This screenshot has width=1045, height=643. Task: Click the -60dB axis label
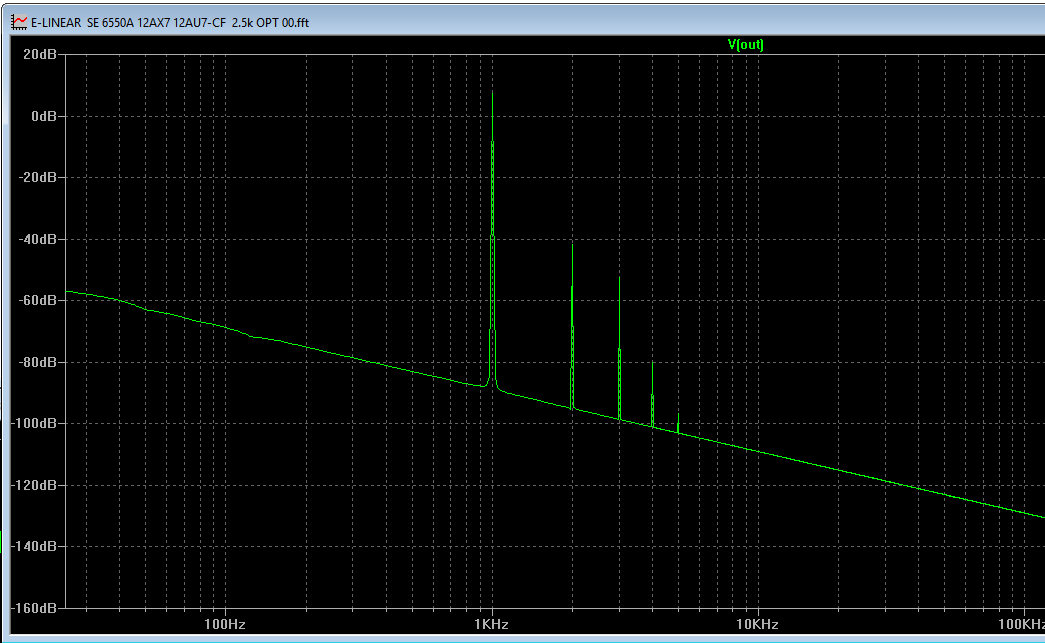pos(38,301)
